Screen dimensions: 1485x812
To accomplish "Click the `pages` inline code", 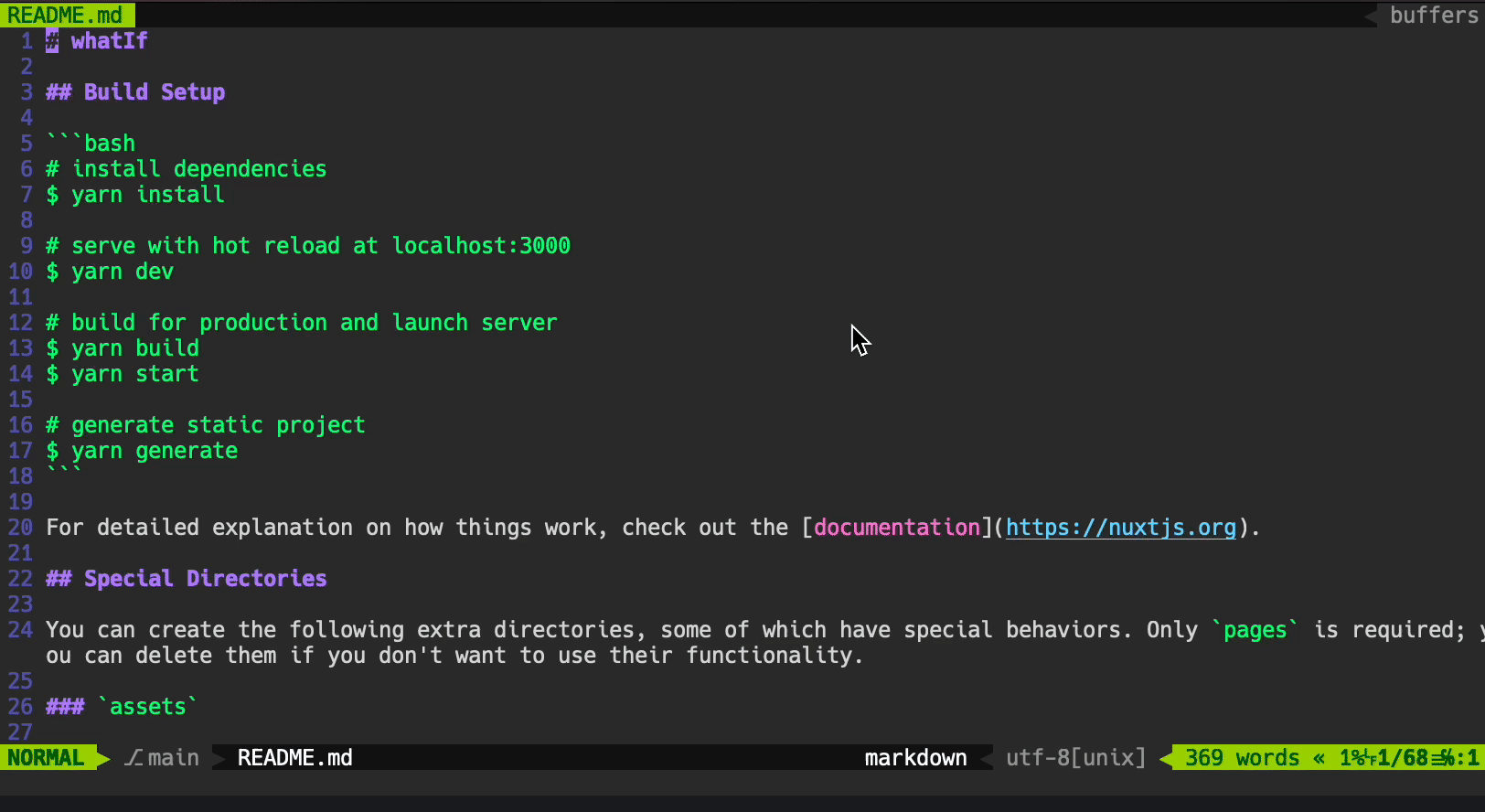I will [1255, 630].
